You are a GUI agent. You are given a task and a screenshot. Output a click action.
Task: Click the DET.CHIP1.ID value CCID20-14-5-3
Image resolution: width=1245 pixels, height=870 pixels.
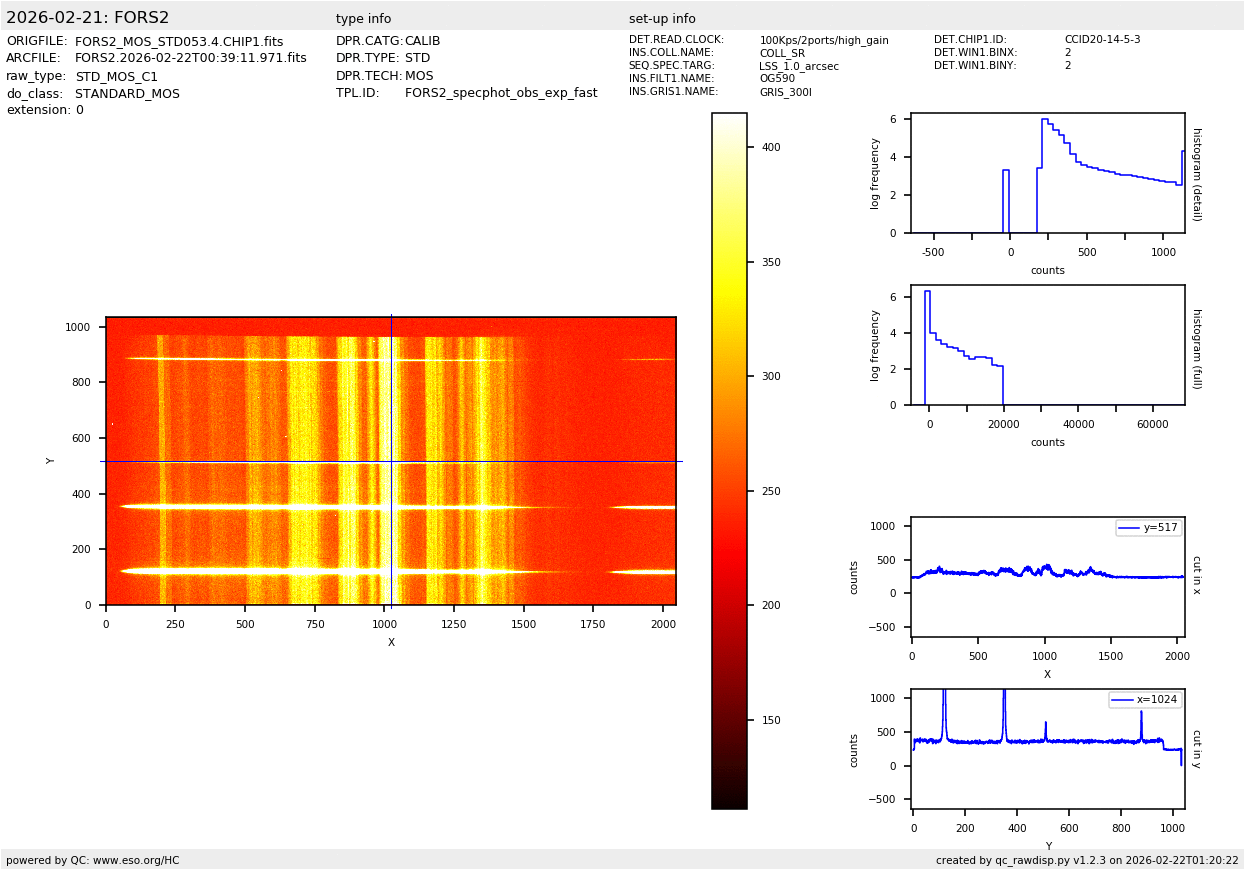(1102, 40)
